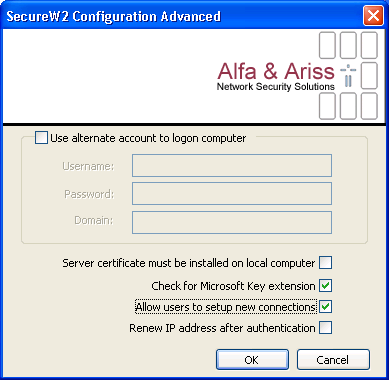Click the Alfa & Ariss logo text
389x380 pixels.
point(276,71)
